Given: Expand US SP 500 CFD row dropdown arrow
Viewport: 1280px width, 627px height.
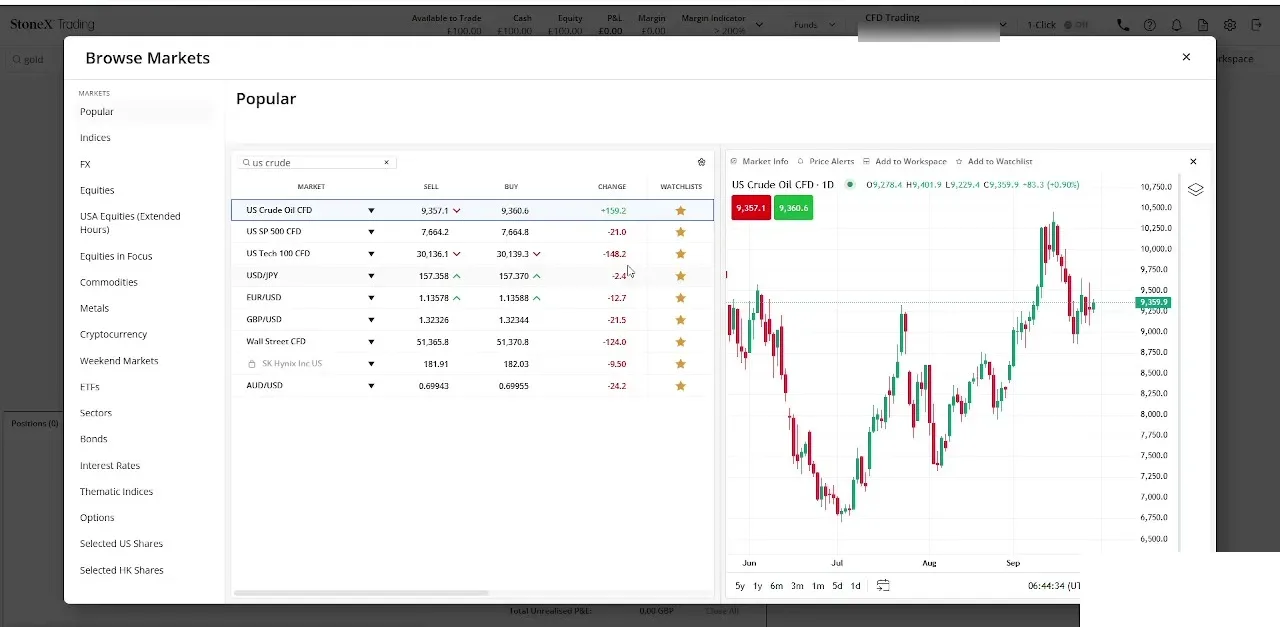Looking at the screenshot, I should tap(371, 232).
